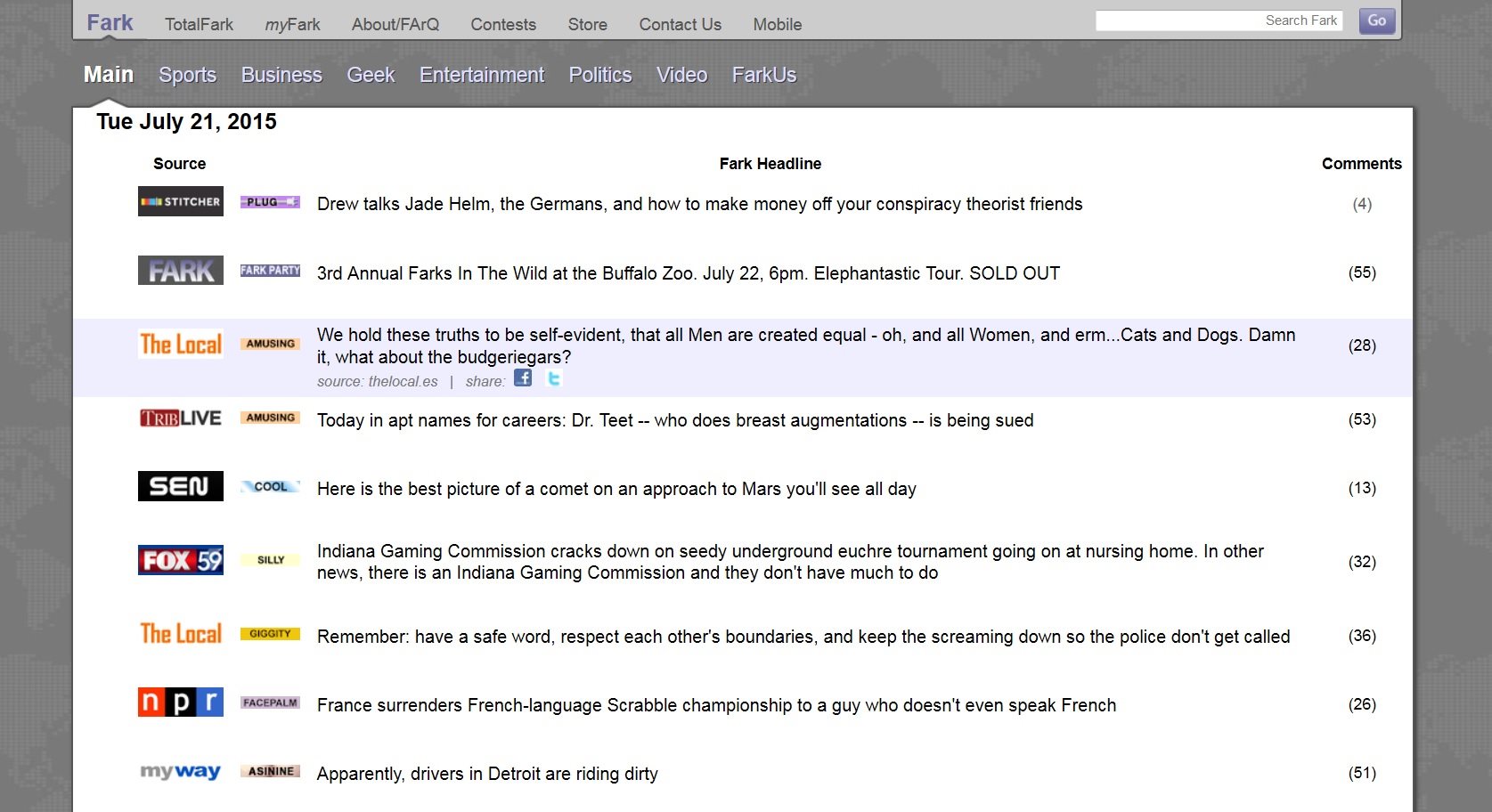Open the Contact Us page
This screenshot has width=1492, height=812.
pyautogui.click(x=680, y=24)
